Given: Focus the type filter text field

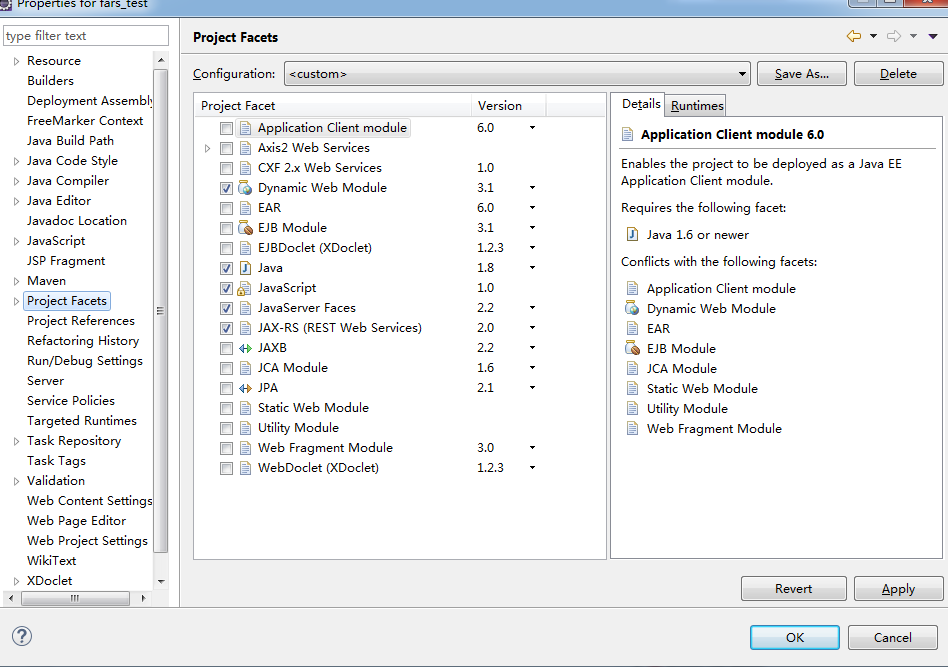Looking at the screenshot, I should (85, 36).
